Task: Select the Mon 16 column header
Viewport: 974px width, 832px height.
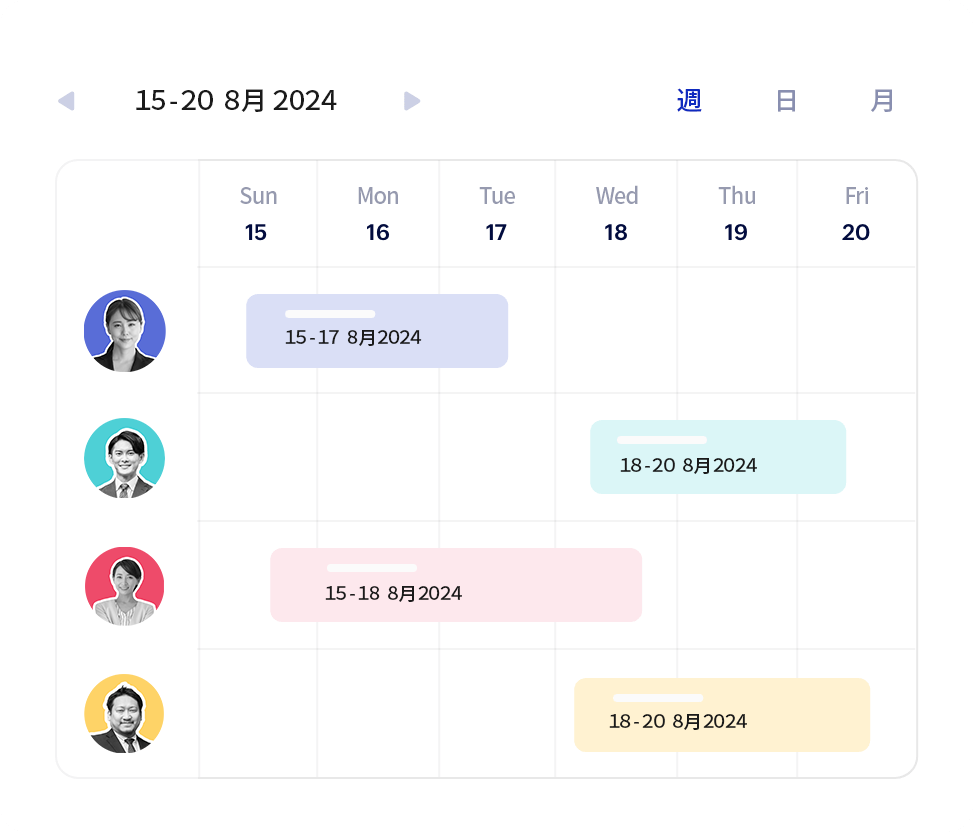Action: (378, 214)
